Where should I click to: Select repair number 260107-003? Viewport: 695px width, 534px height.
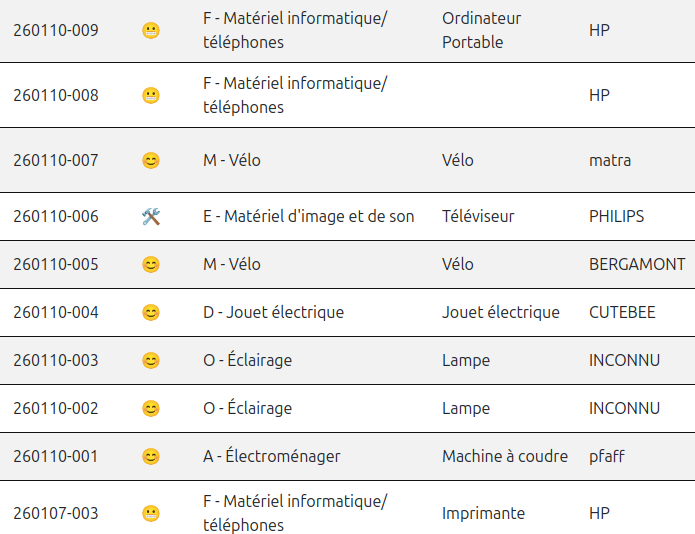pyautogui.click(x=56, y=513)
